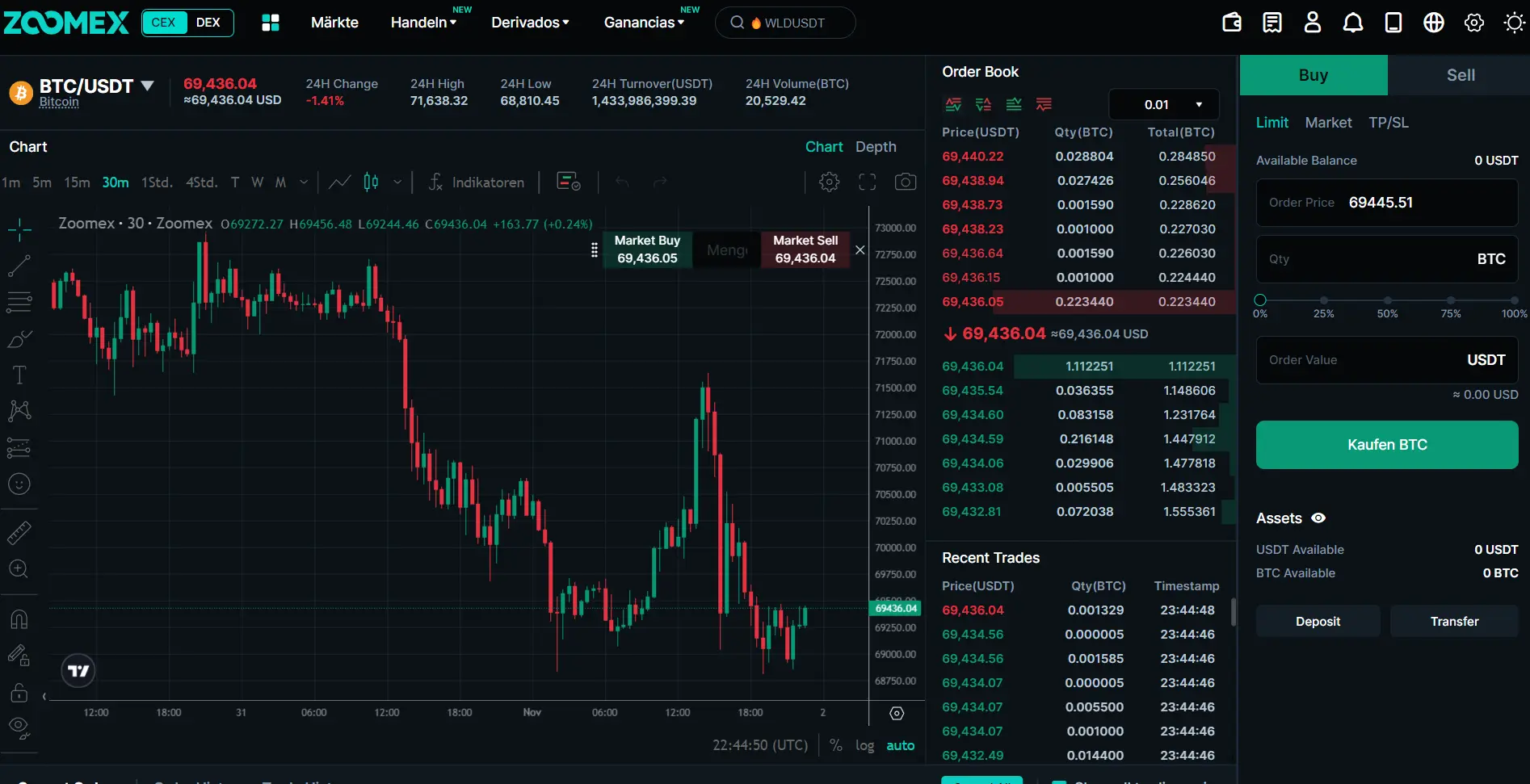Toggle auto scale on chart
Viewport: 1530px width, 784px height.
point(901,745)
